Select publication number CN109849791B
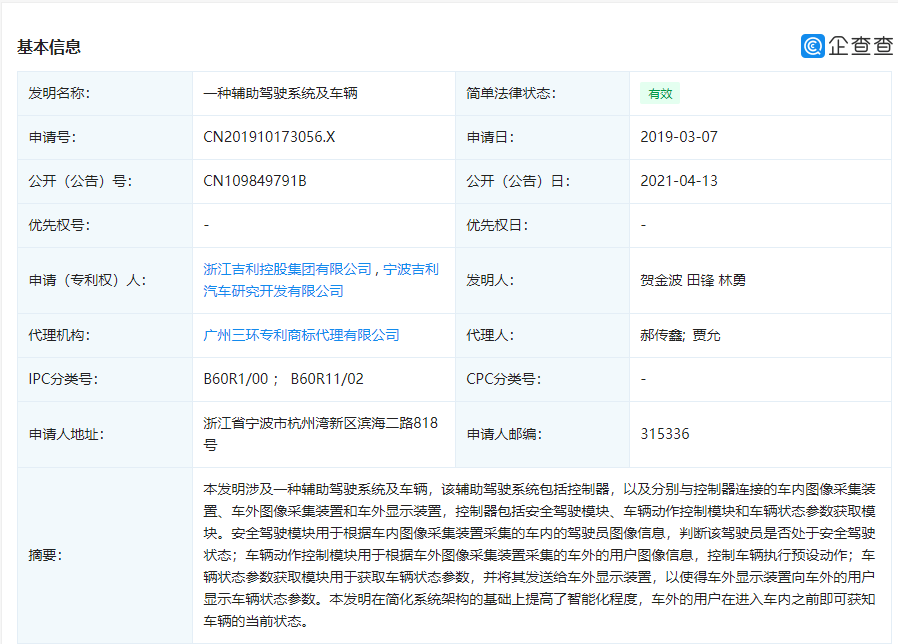 (x=255, y=181)
